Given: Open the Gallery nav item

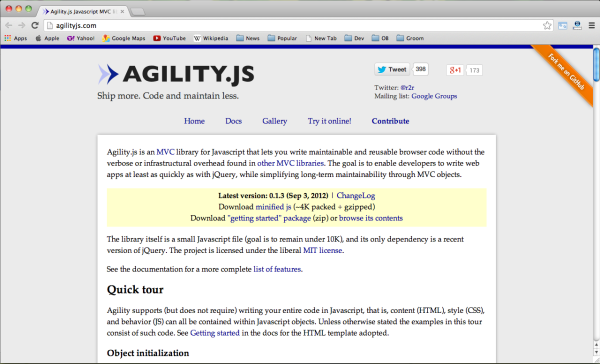Looking at the screenshot, I should tap(275, 121).
